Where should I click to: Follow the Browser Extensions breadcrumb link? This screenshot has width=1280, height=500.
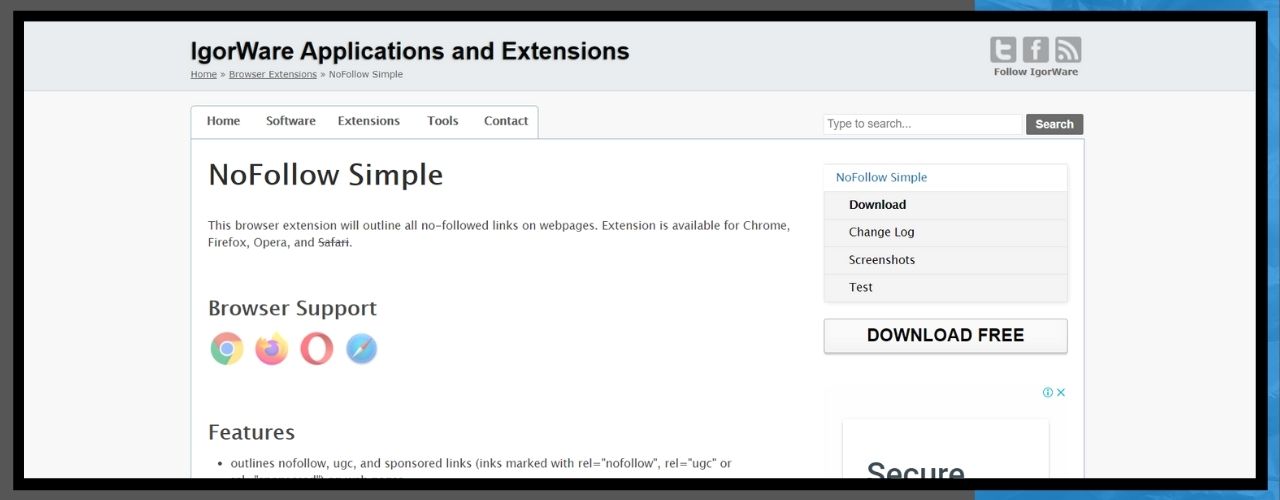click(x=272, y=74)
